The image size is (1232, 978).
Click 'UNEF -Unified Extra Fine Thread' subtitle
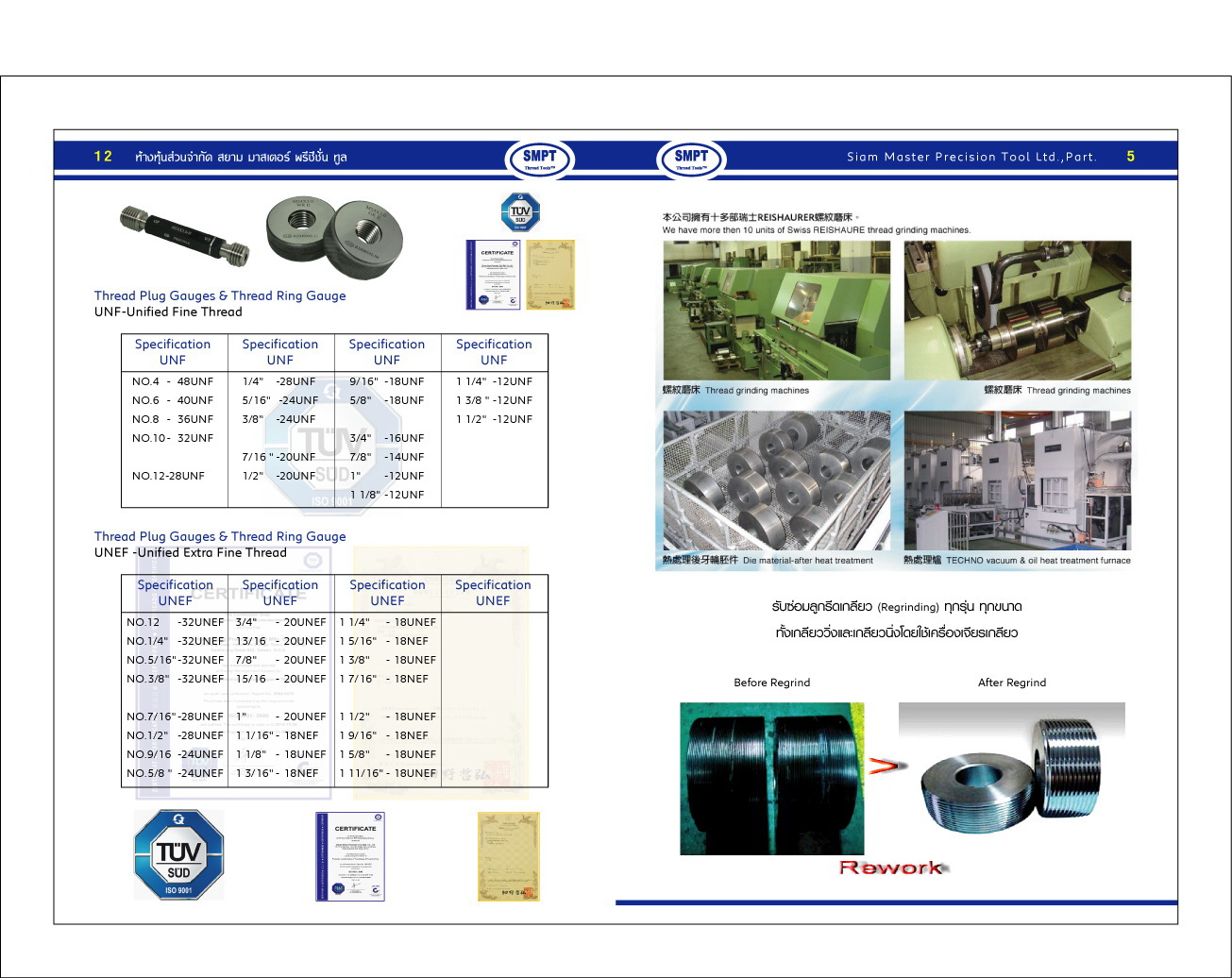pos(190,553)
